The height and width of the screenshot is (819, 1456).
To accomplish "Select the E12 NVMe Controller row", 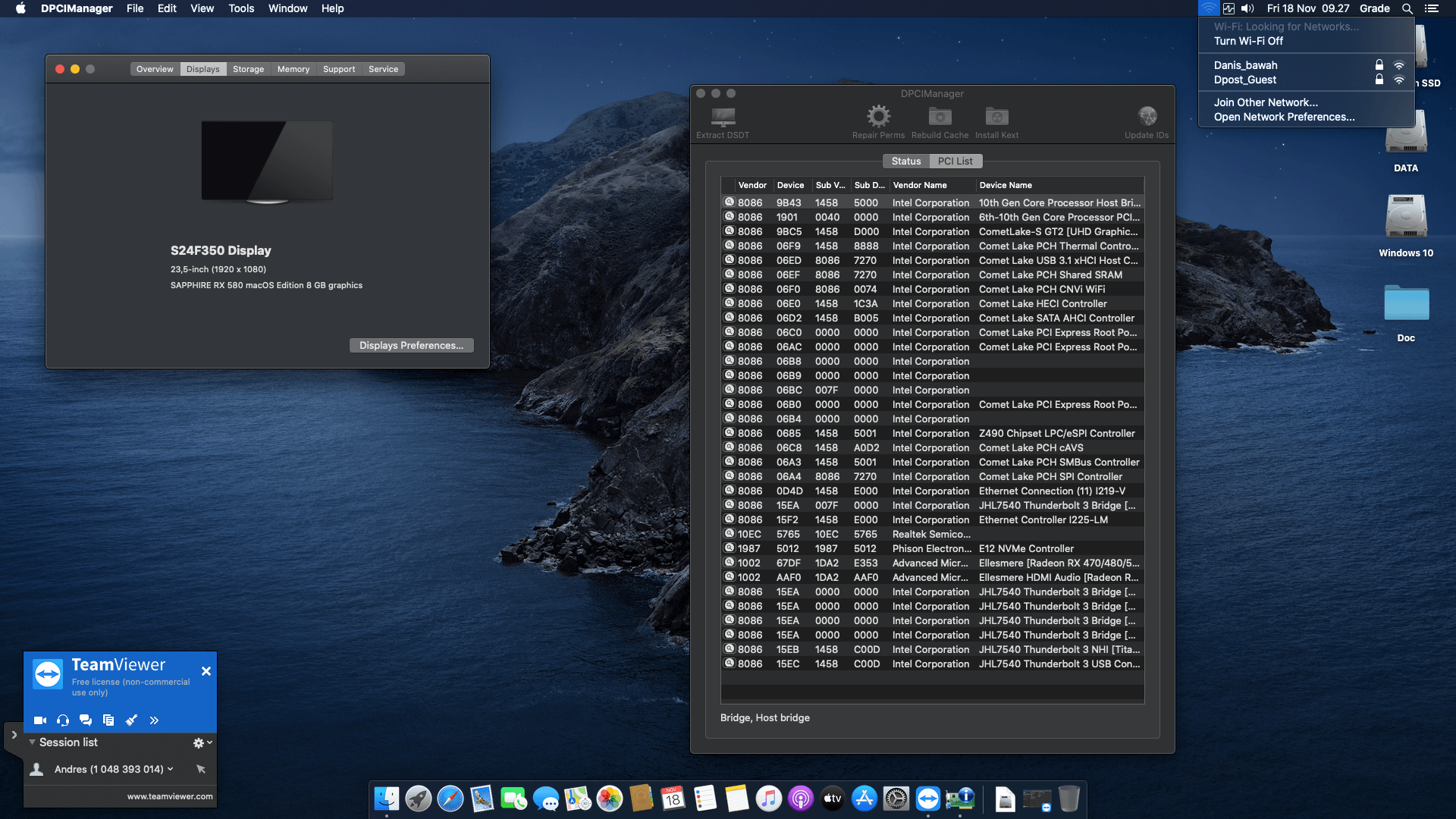I will (x=932, y=548).
